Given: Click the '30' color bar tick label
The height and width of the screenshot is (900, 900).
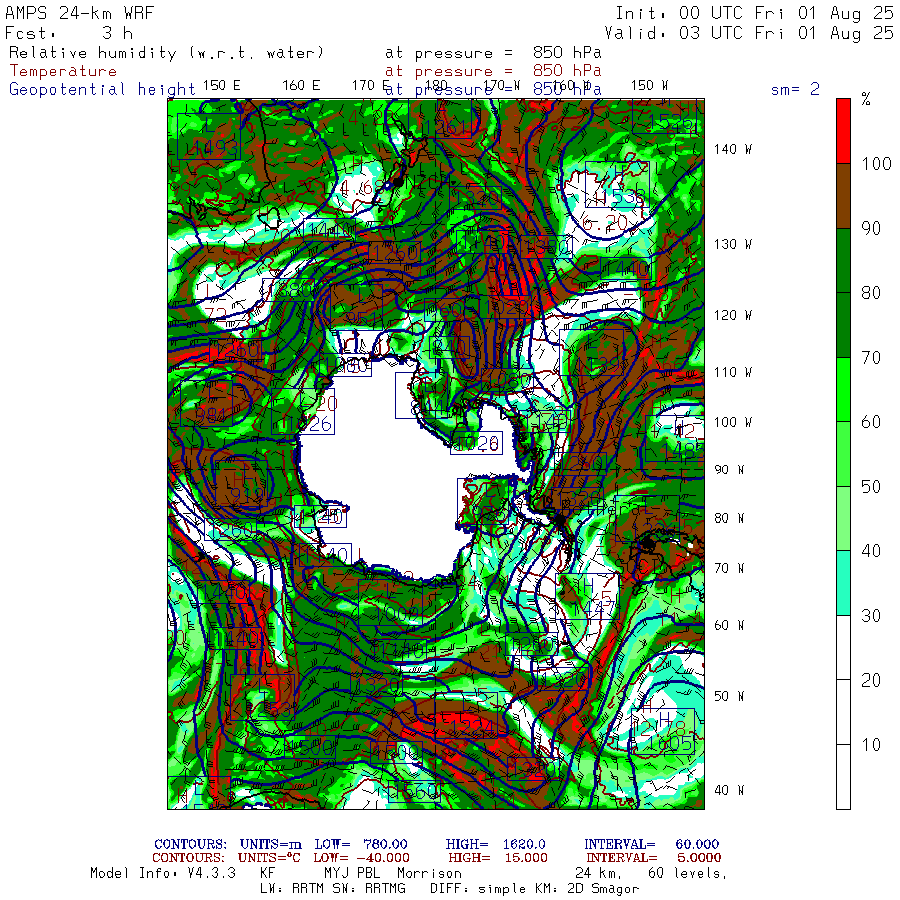Looking at the screenshot, I should click(x=871, y=616).
